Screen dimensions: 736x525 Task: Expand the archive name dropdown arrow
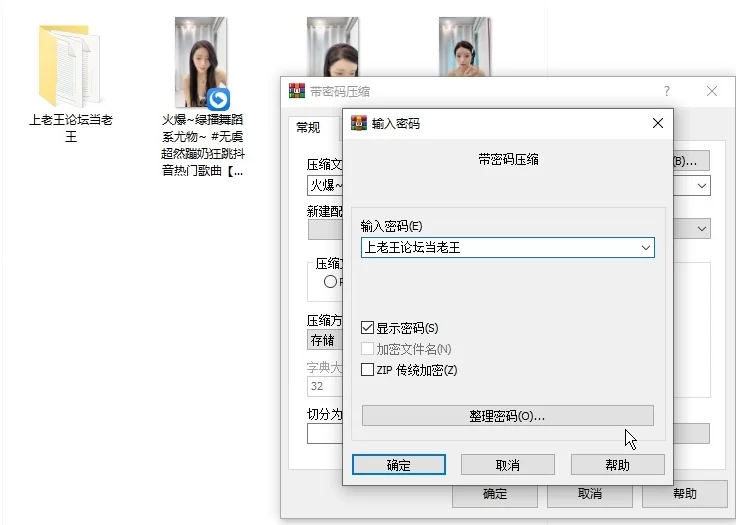click(x=702, y=185)
